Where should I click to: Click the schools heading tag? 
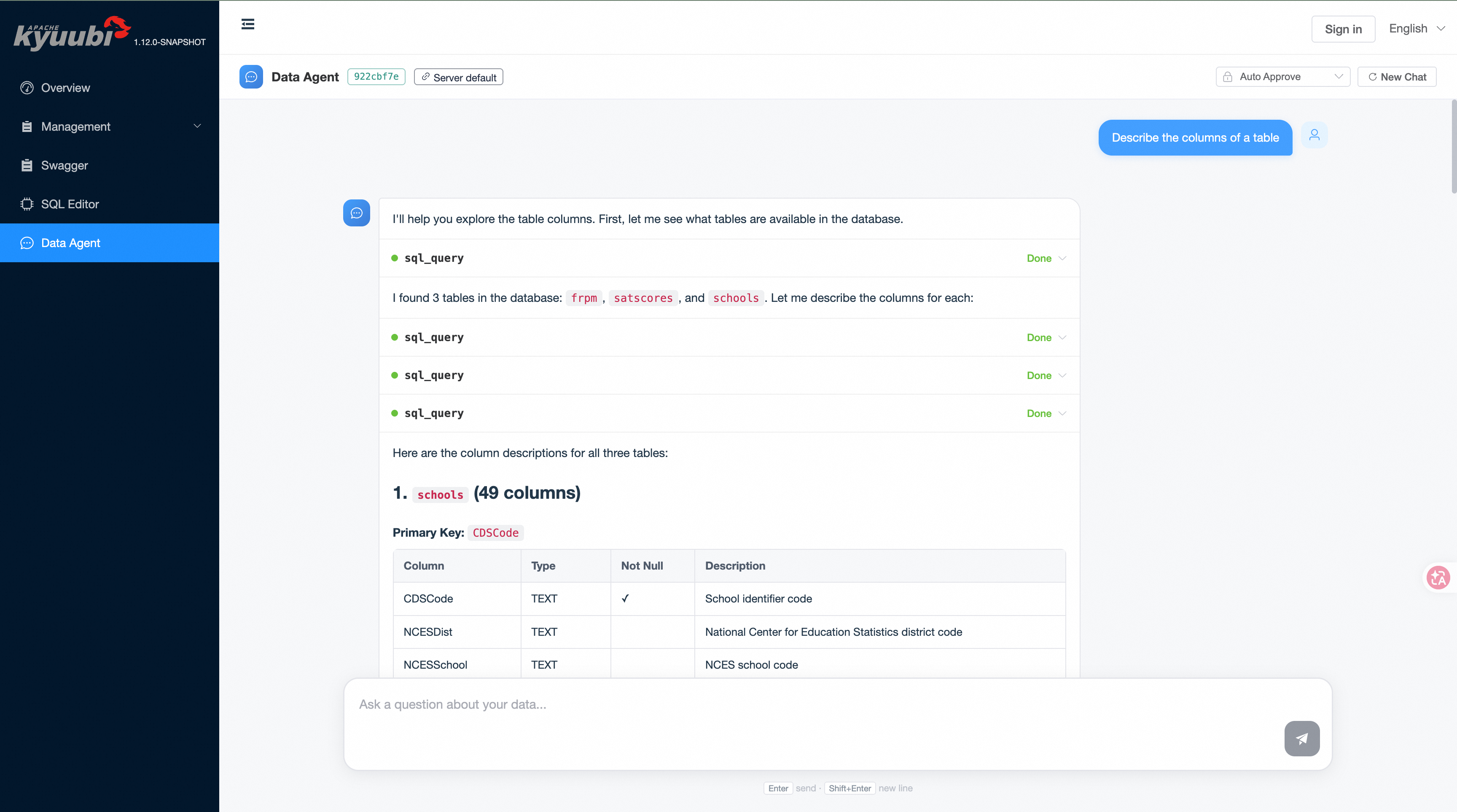[x=440, y=495]
